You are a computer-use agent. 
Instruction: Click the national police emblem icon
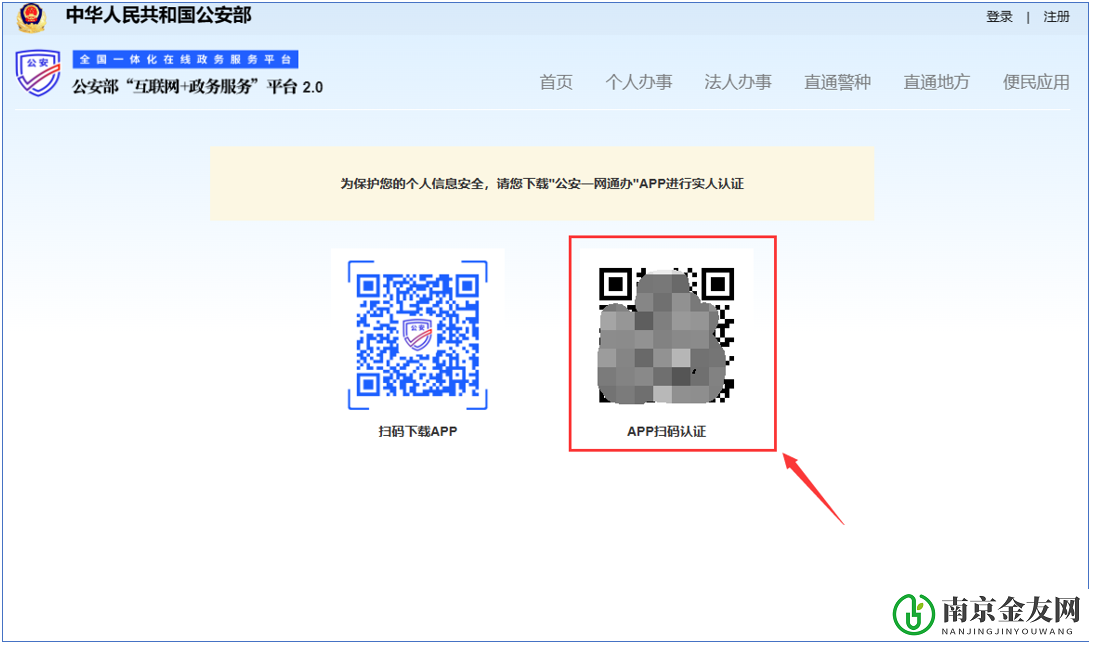(31, 17)
